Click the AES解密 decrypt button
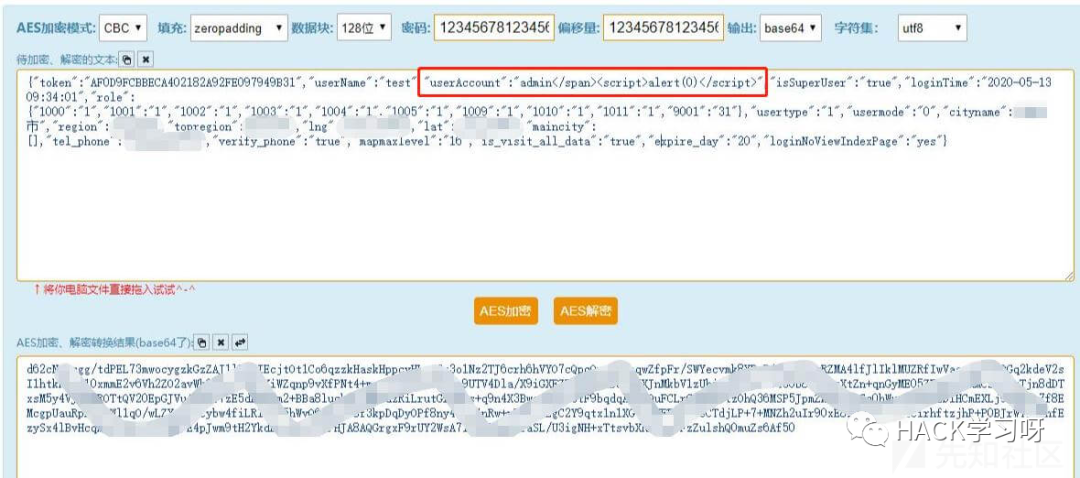 (x=585, y=311)
